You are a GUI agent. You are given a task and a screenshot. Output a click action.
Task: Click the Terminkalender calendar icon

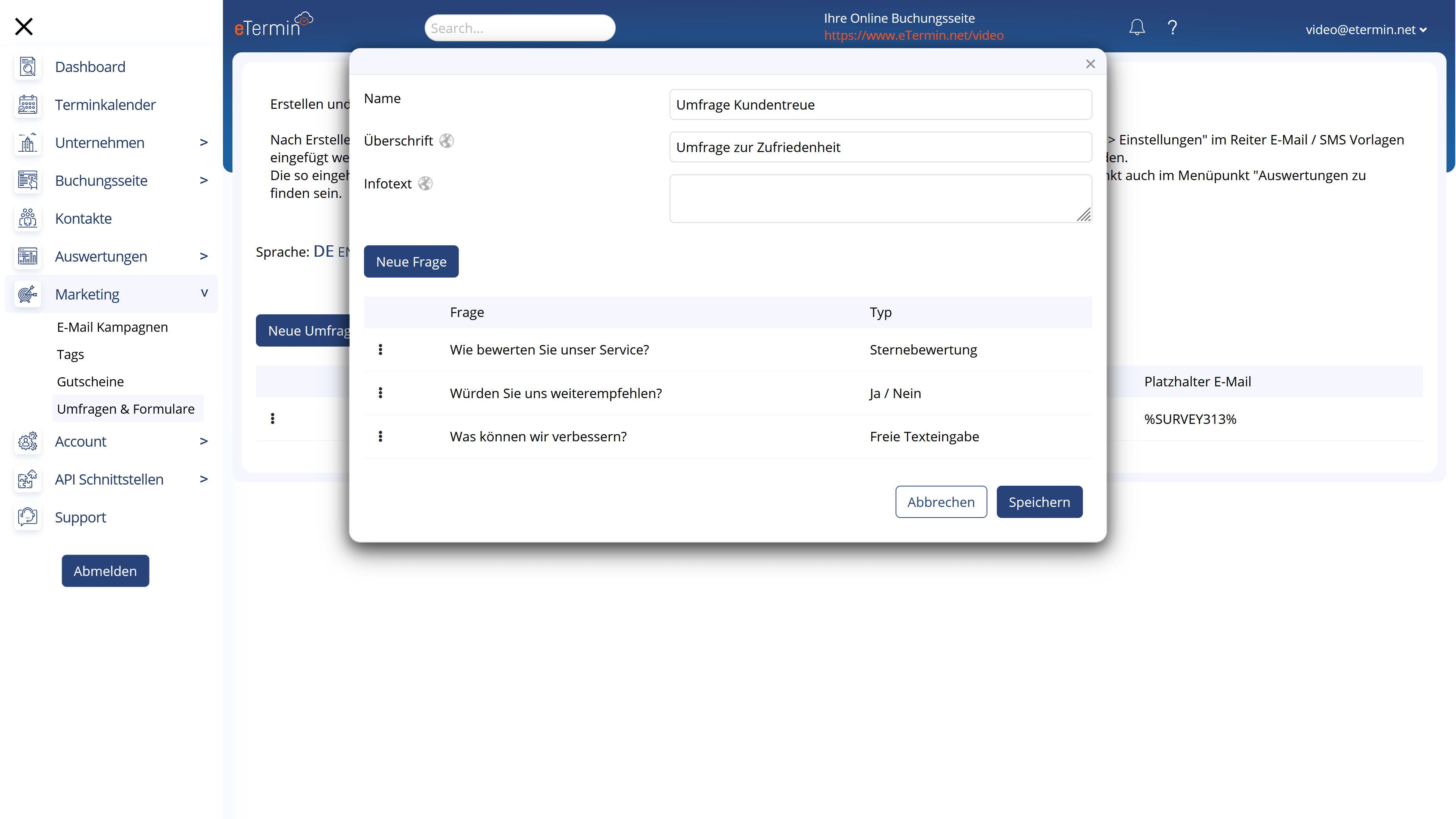[x=27, y=105]
